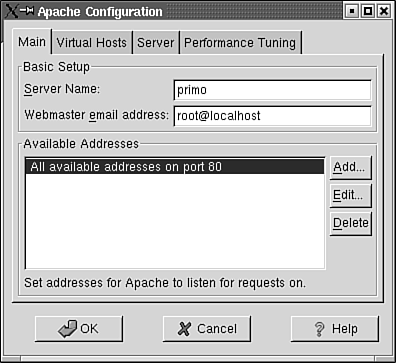The height and width of the screenshot is (363, 396).
Task: Switch to the Virtual Hosts tab
Action: point(92,43)
